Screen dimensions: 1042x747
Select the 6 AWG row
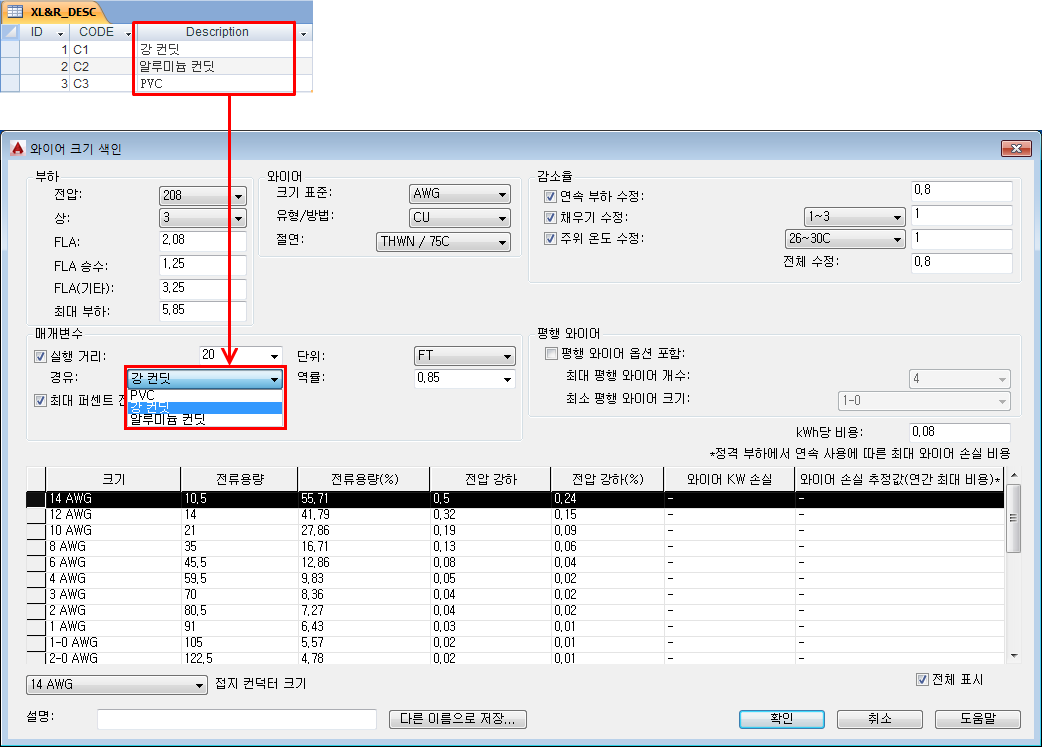click(515, 563)
